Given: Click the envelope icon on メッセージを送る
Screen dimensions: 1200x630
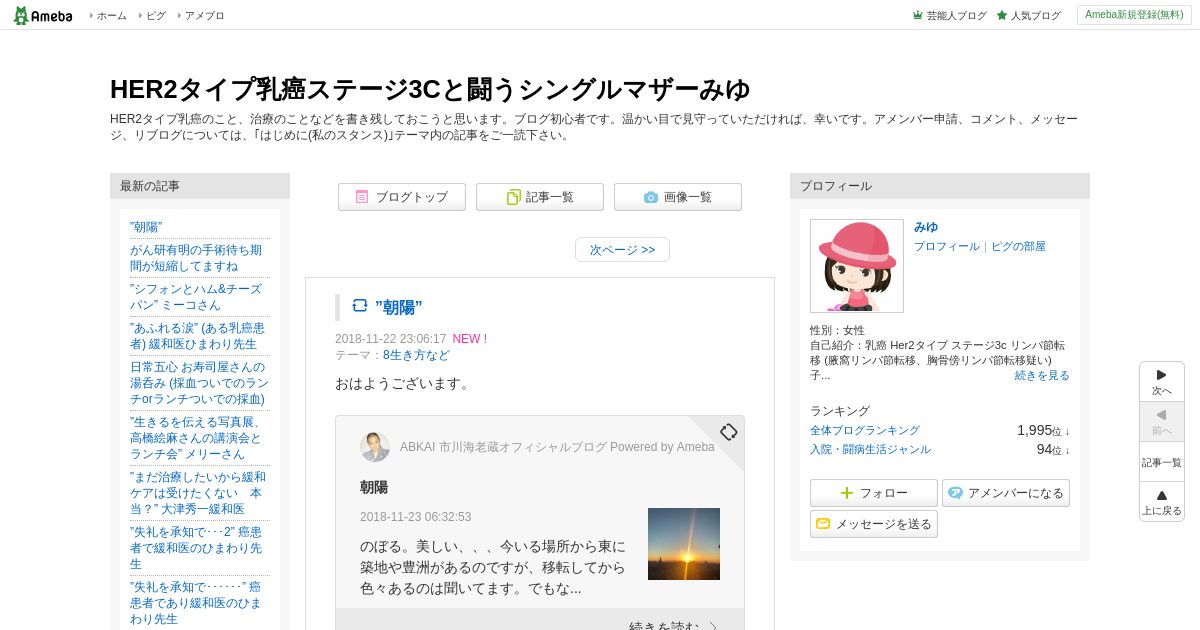Looking at the screenshot, I should tap(823, 524).
